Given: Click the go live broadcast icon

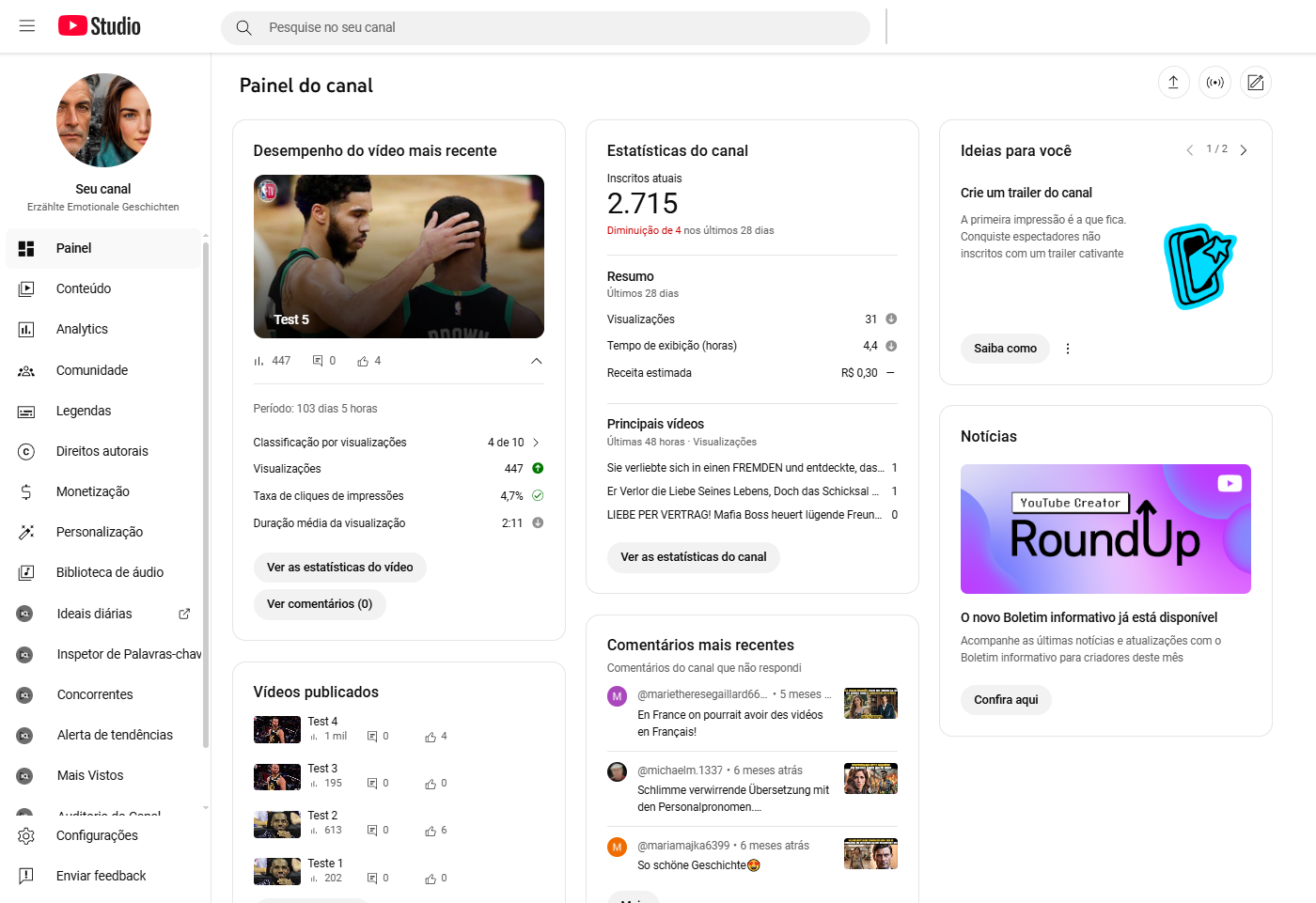Looking at the screenshot, I should pyautogui.click(x=1215, y=83).
